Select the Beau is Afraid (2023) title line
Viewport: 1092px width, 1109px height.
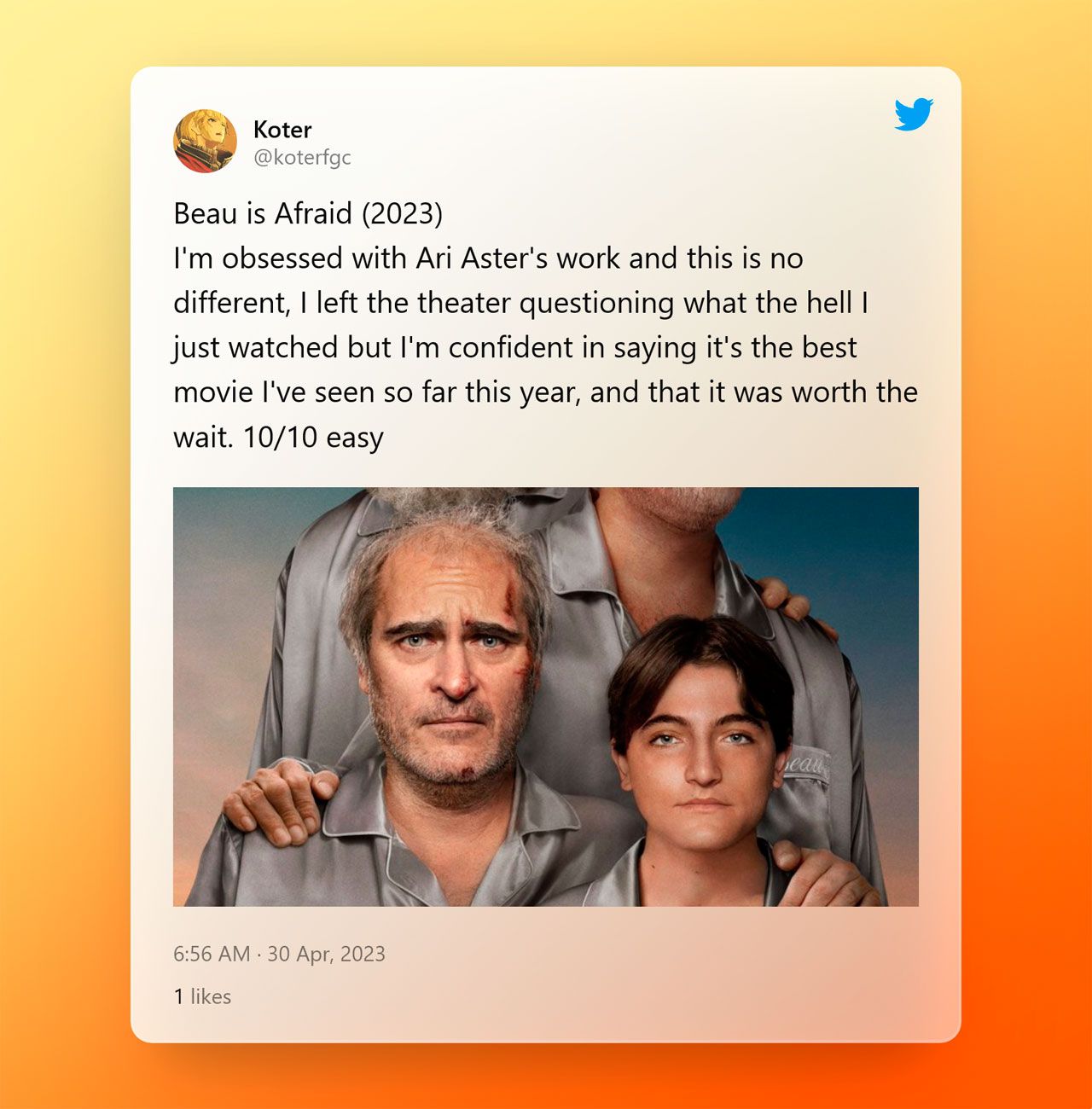point(308,213)
